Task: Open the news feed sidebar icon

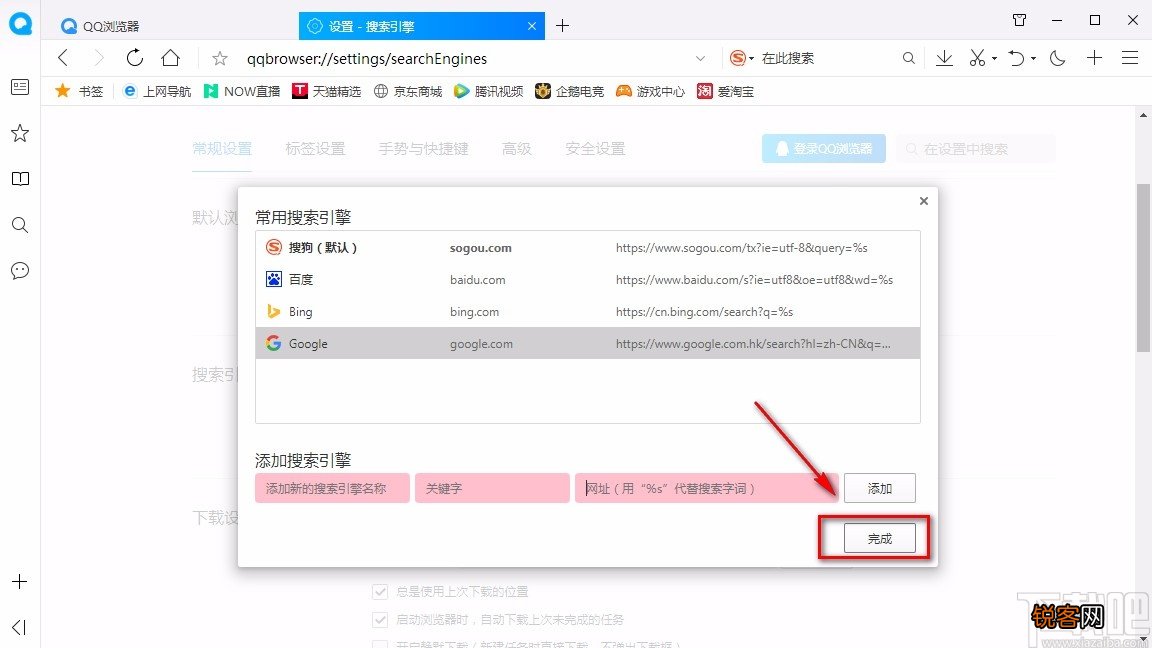Action: (20, 87)
